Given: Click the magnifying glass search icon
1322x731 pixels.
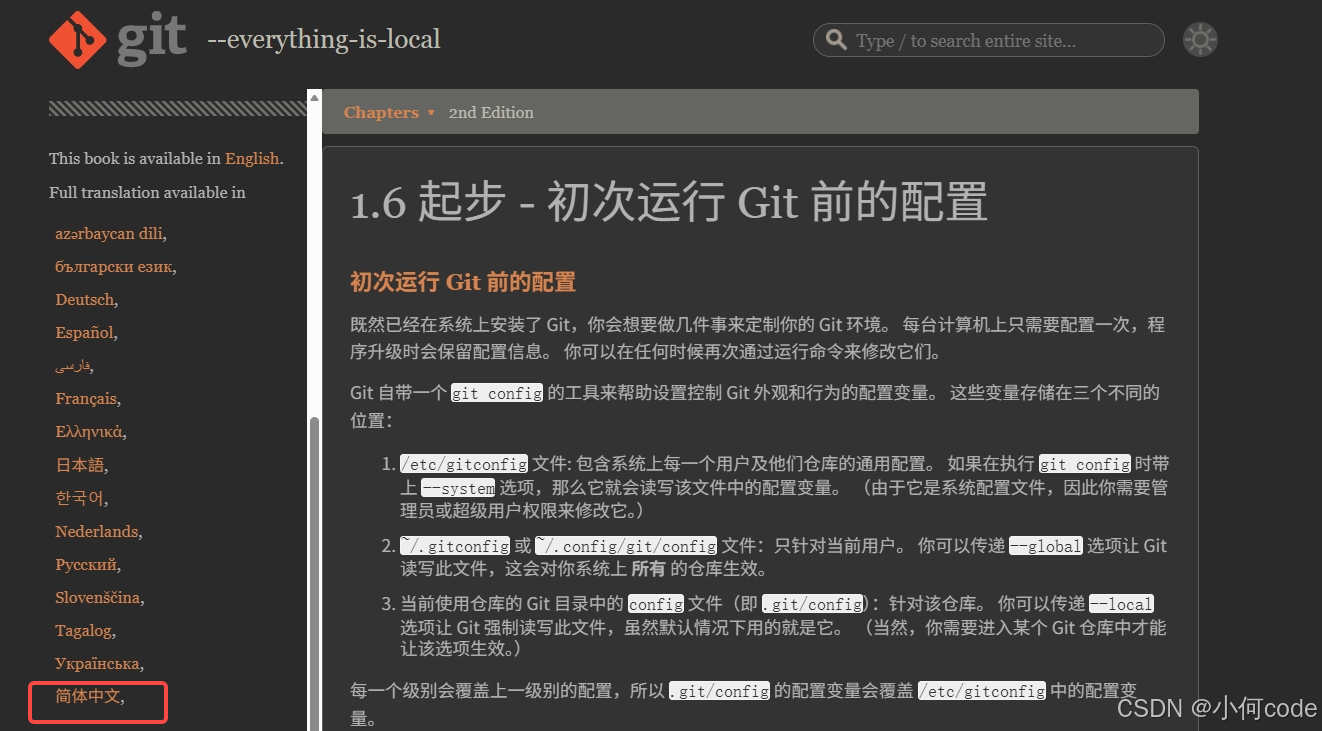Looking at the screenshot, I should coord(836,40).
